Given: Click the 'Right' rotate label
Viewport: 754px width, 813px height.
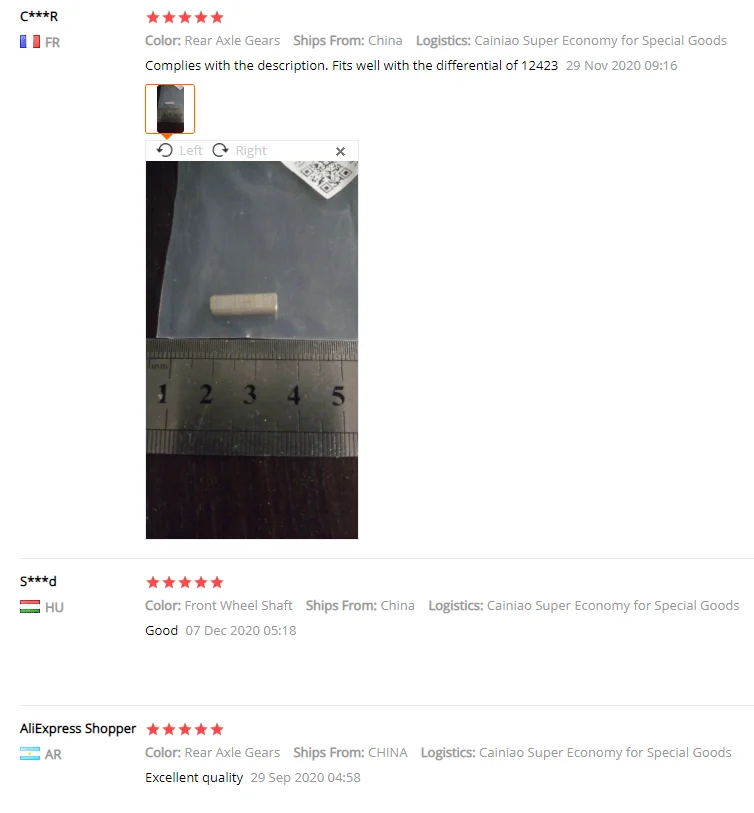Looking at the screenshot, I should coord(251,150).
